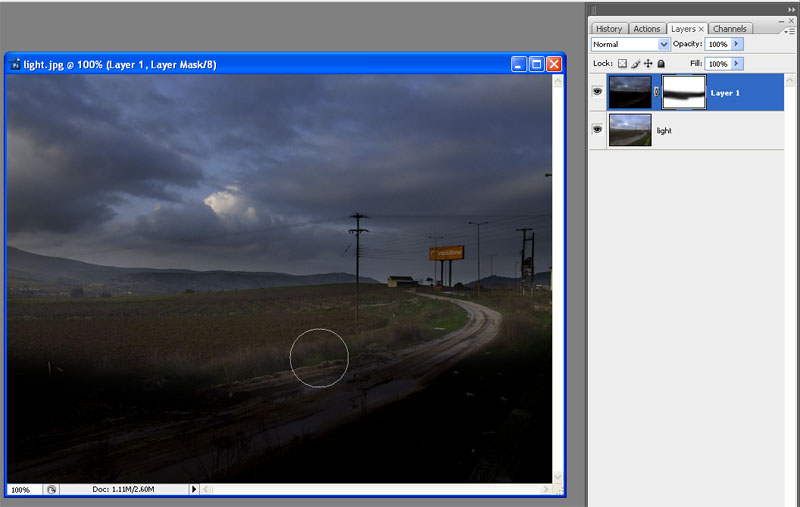
Task: Click the light.jpg window title bar
Action: click(x=285, y=64)
